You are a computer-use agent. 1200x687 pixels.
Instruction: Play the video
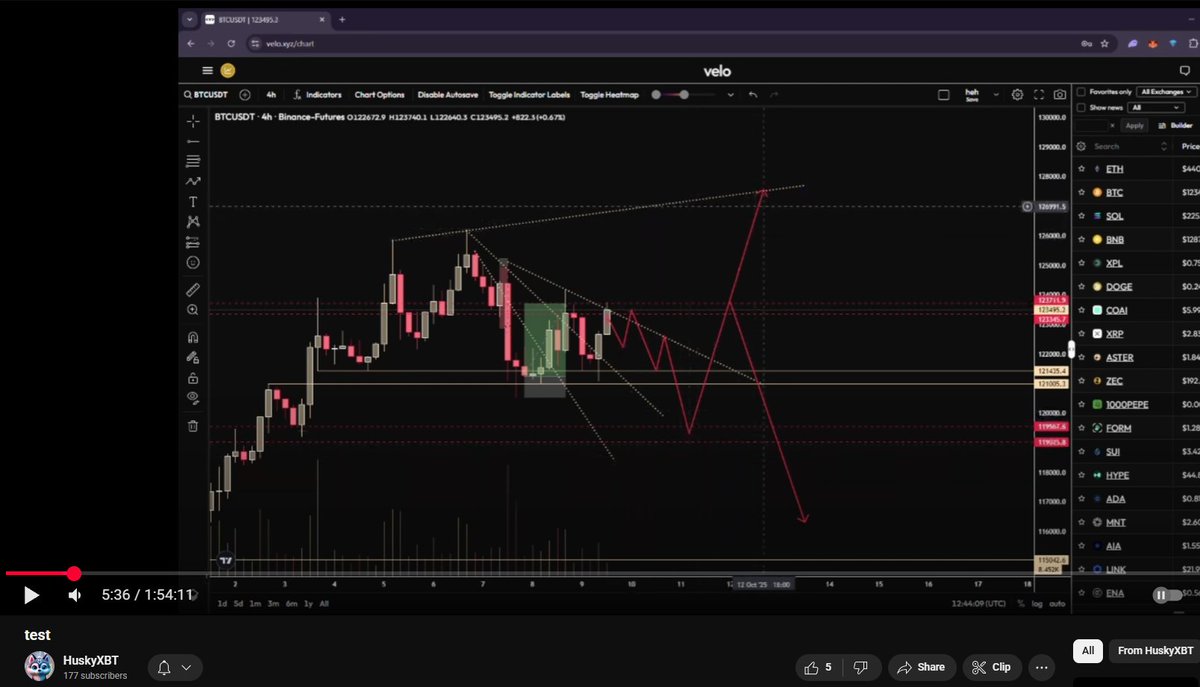click(x=31, y=595)
